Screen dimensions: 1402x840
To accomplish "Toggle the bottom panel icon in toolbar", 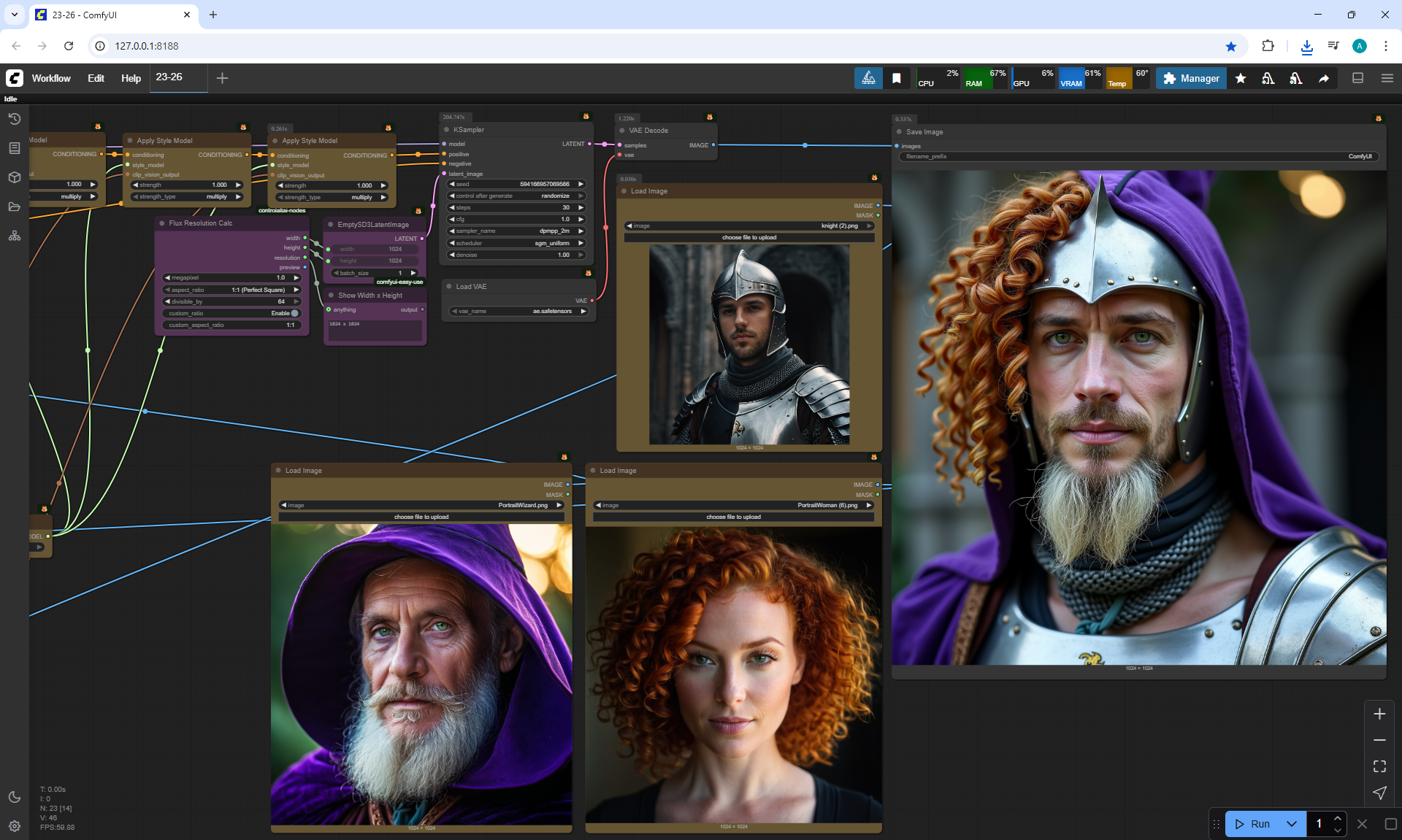I will 1358,78.
